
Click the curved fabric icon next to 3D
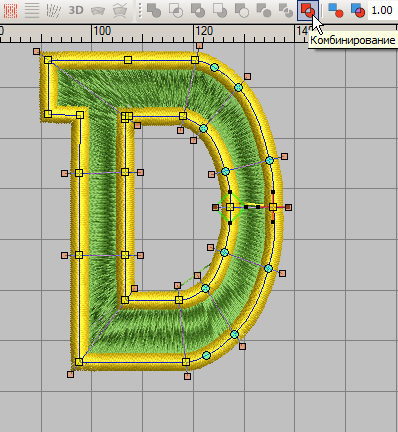click(x=98, y=11)
